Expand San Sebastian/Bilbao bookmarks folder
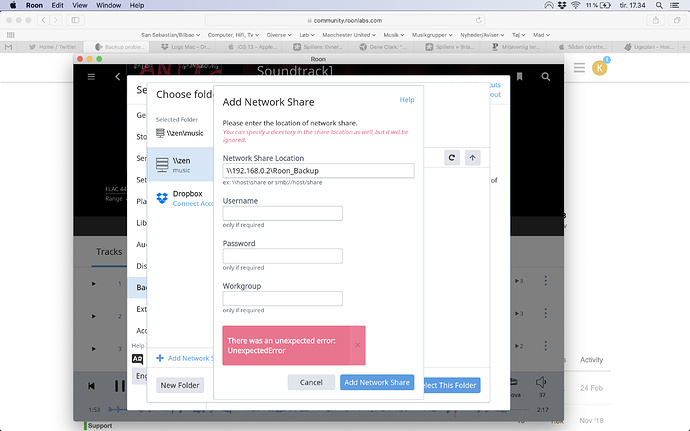Image resolution: width=690 pixels, height=431 pixels. 170,35
